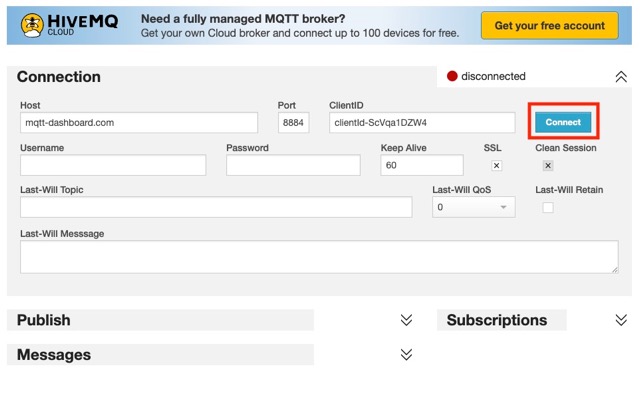The height and width of the screenshot is (402, 640).
Task: Click the Get your free account button
Action: point(549,26)
